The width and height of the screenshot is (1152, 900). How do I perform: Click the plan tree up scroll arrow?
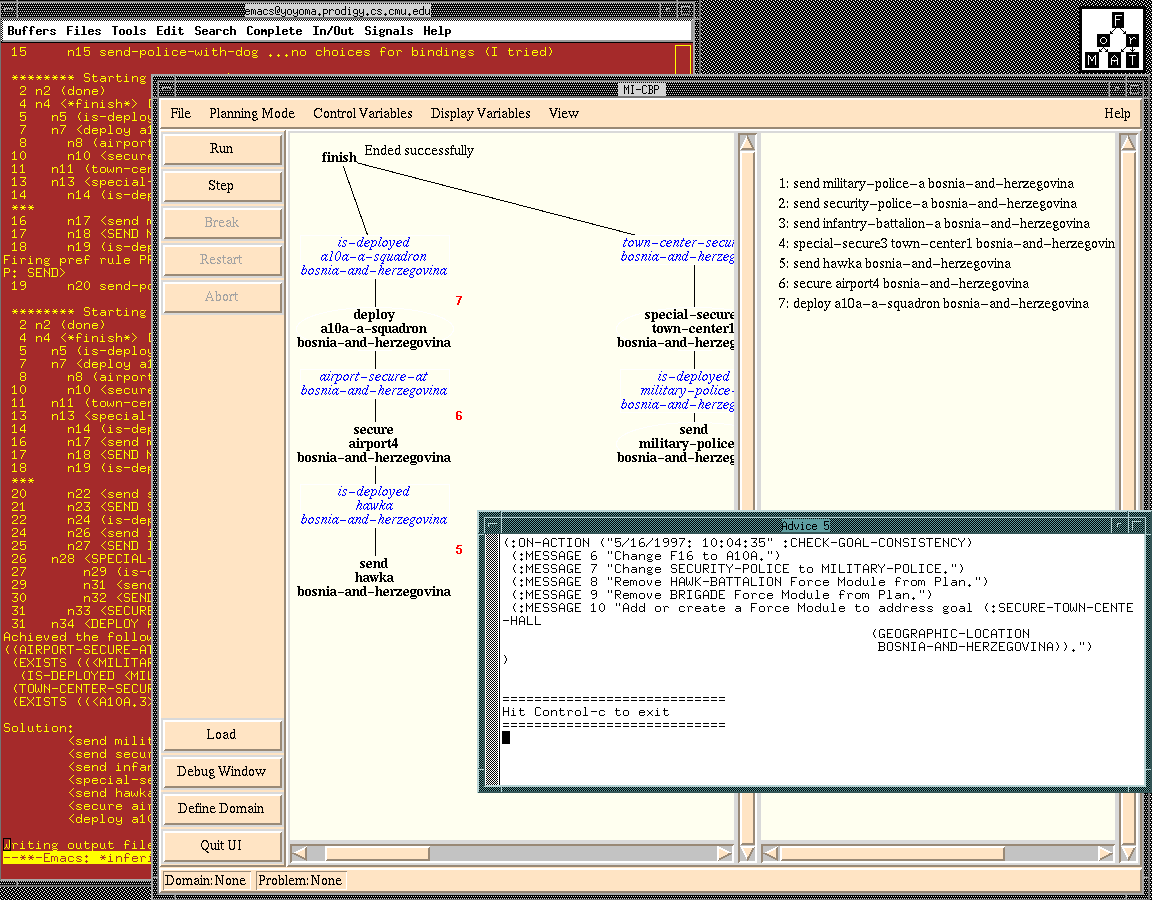point(747,143)
